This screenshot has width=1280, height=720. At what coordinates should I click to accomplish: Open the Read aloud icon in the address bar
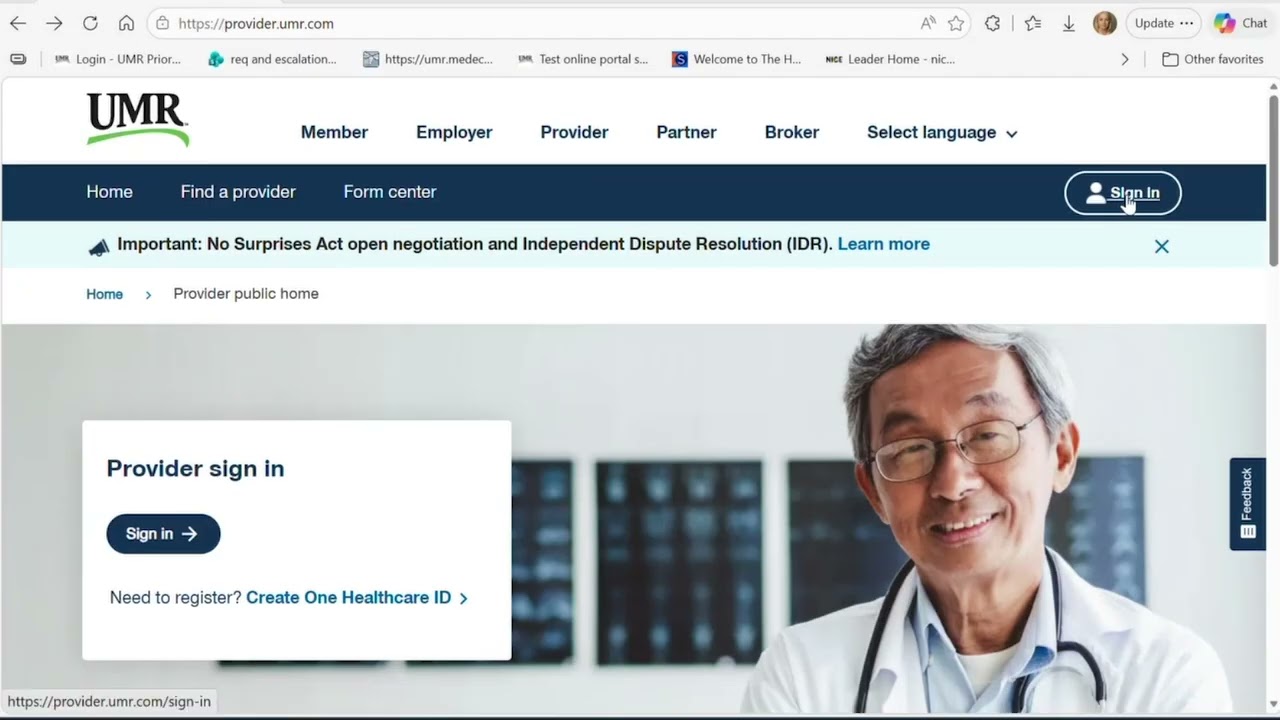(928, 23)
